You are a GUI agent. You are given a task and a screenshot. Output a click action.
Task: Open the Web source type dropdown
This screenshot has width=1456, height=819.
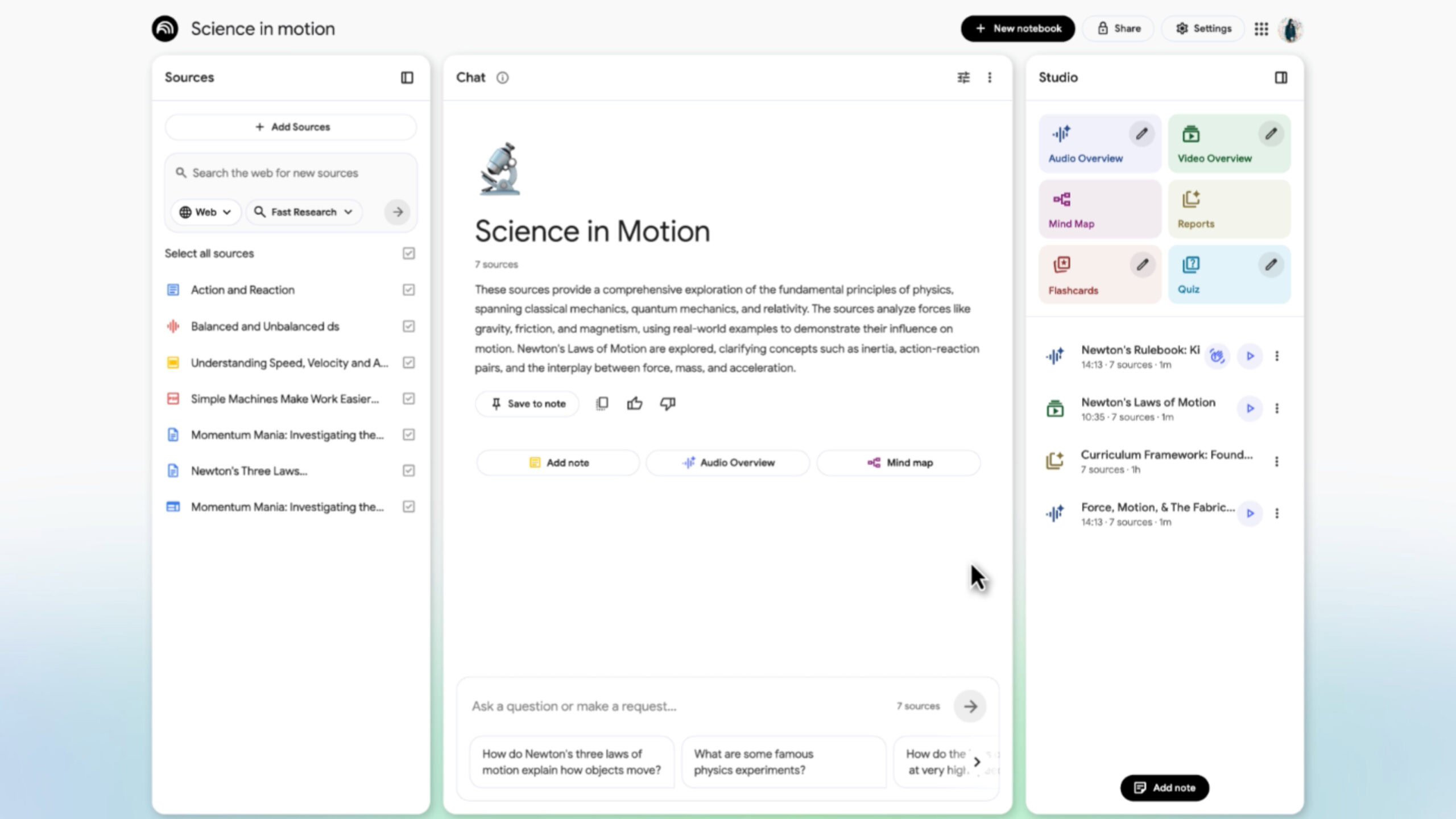[x=206, y=212]
